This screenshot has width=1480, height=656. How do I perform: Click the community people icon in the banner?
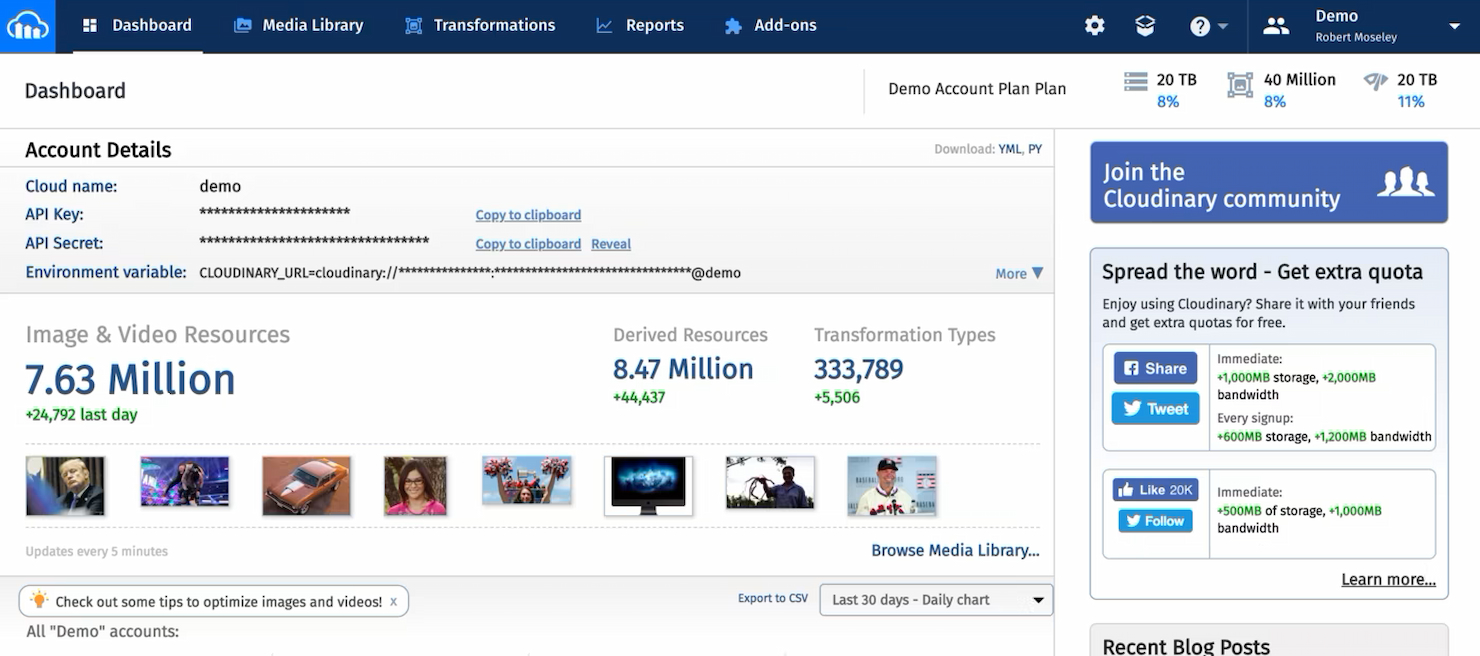click(x=1406, y=182)
